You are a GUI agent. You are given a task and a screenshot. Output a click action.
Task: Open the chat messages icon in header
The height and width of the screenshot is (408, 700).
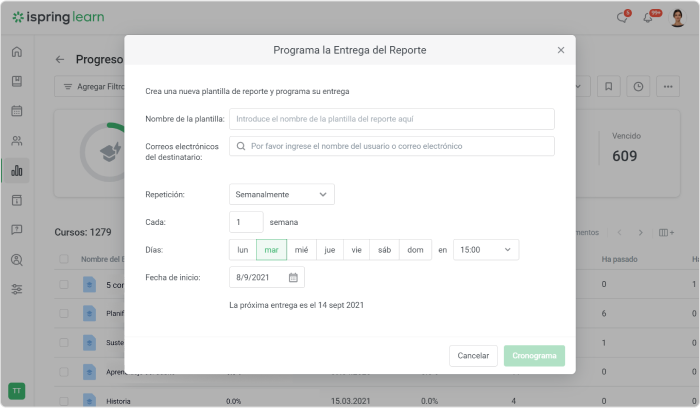click(623, 17)
